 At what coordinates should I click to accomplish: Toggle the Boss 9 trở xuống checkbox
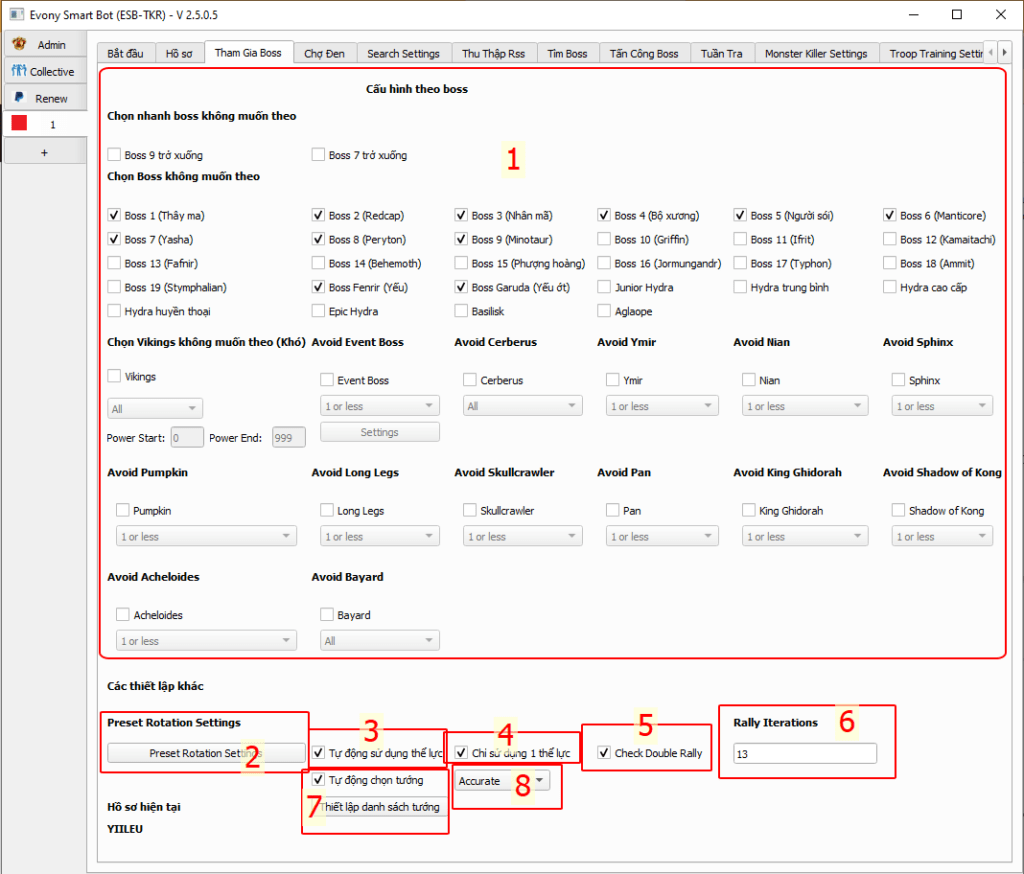pyautogui.click(x=115, y=155)
